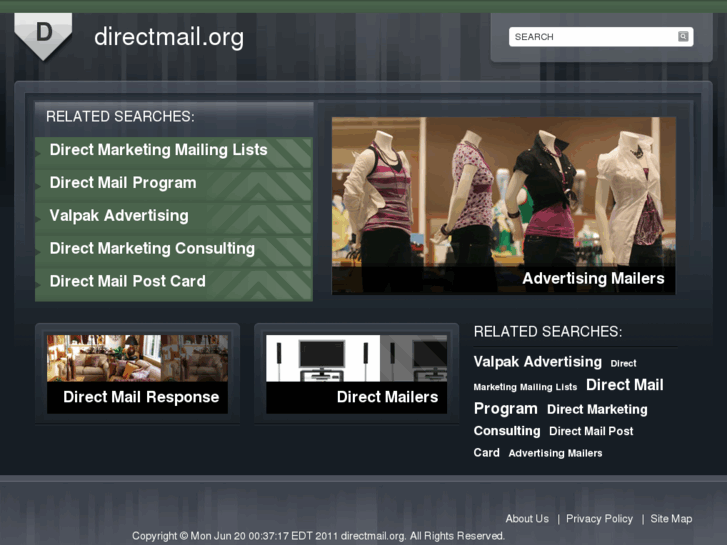Image resolution: width=727 pixels, height=545 pixels.
Task: Open the directmail.org site title
Action: tap(169, 37)
